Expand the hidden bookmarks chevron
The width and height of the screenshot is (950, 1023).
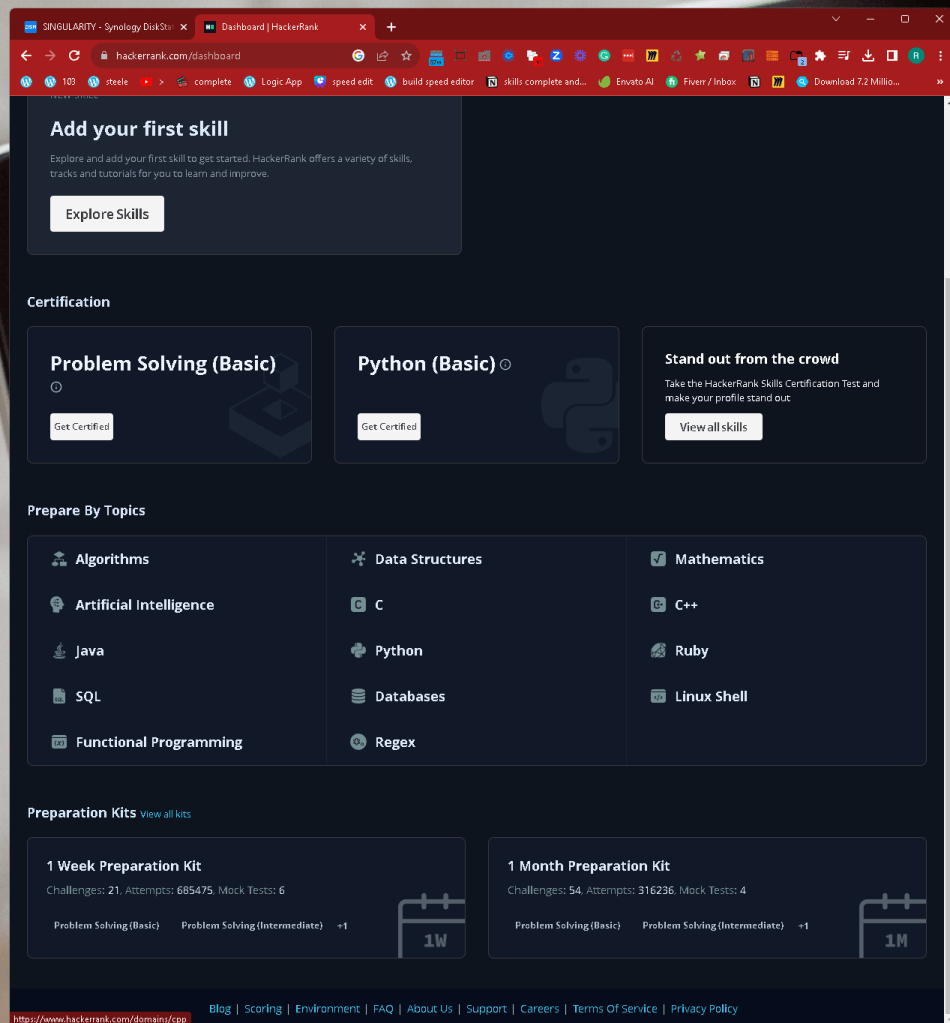click(x=940, y=82)
